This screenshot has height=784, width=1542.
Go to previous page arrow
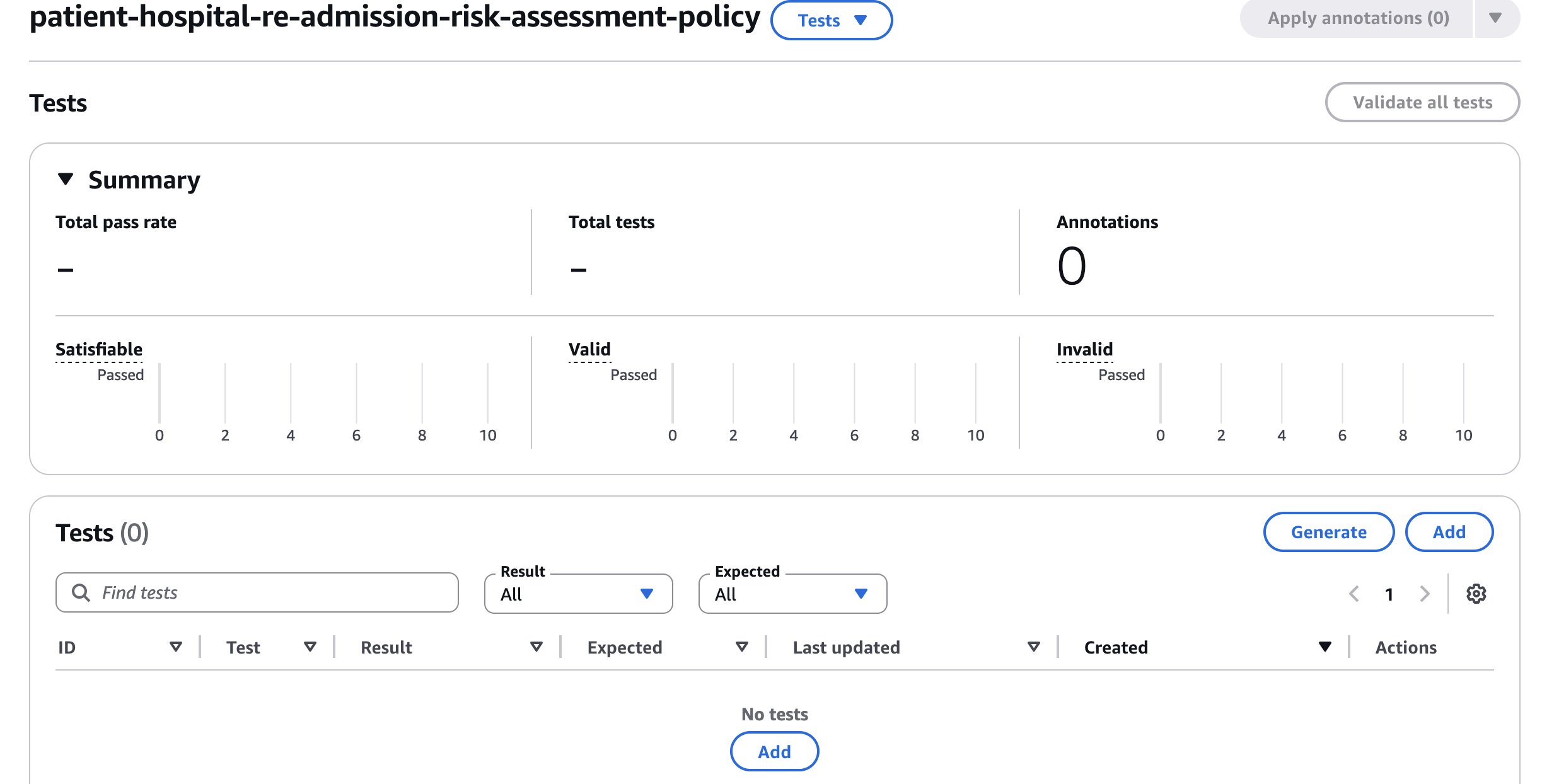point(1354,593)
